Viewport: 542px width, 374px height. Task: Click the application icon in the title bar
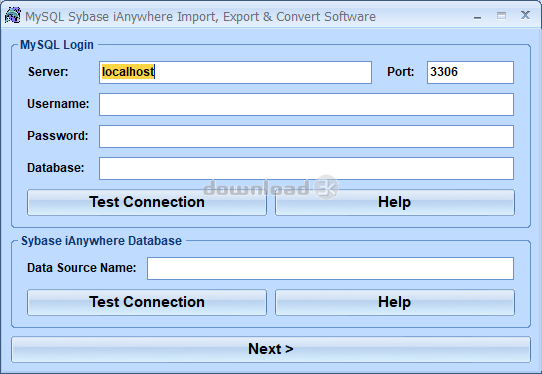(13, 16)
